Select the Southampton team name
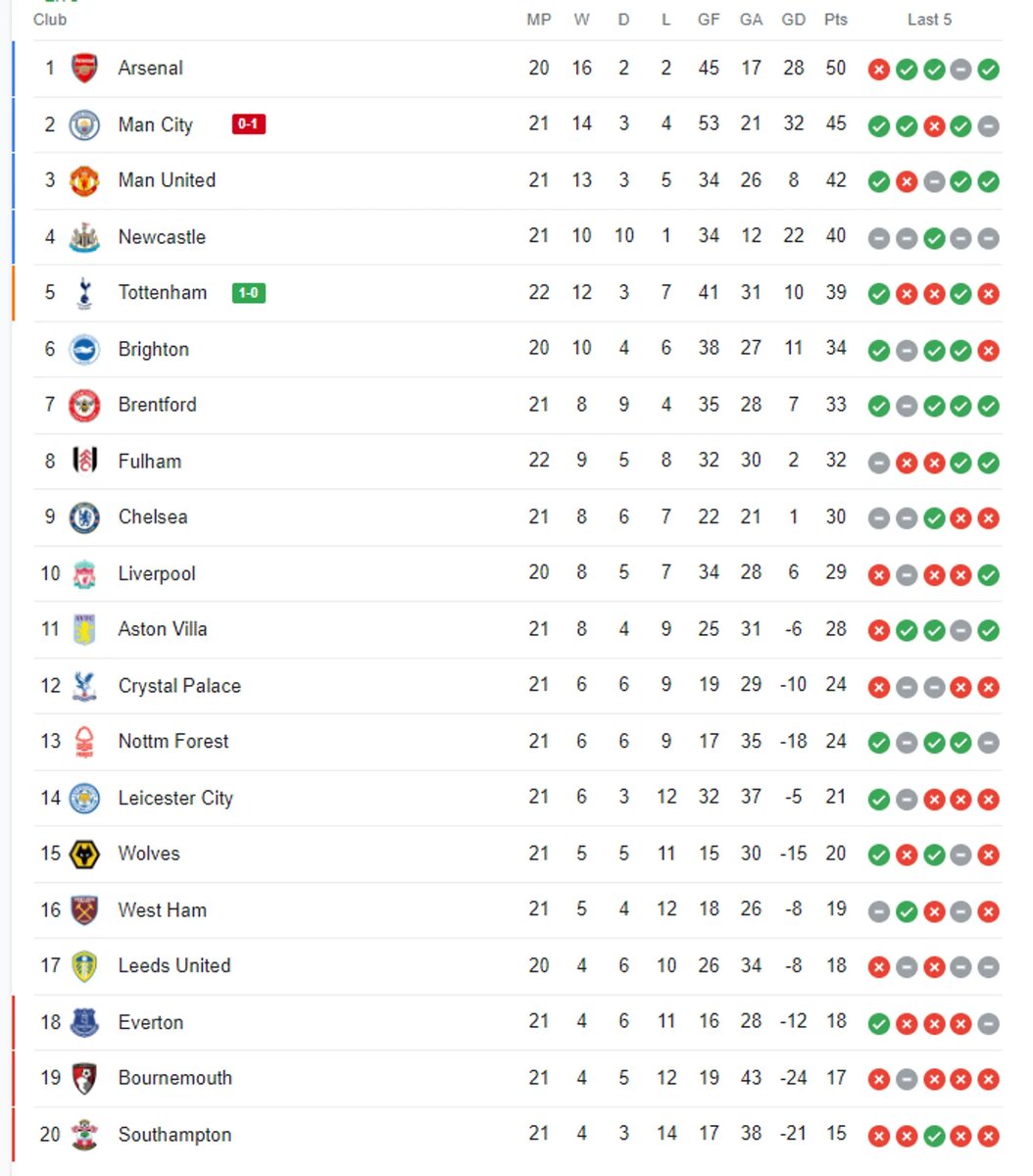The height and width of the screenshot is (1176, 1033). click(x=174, y=1135)
